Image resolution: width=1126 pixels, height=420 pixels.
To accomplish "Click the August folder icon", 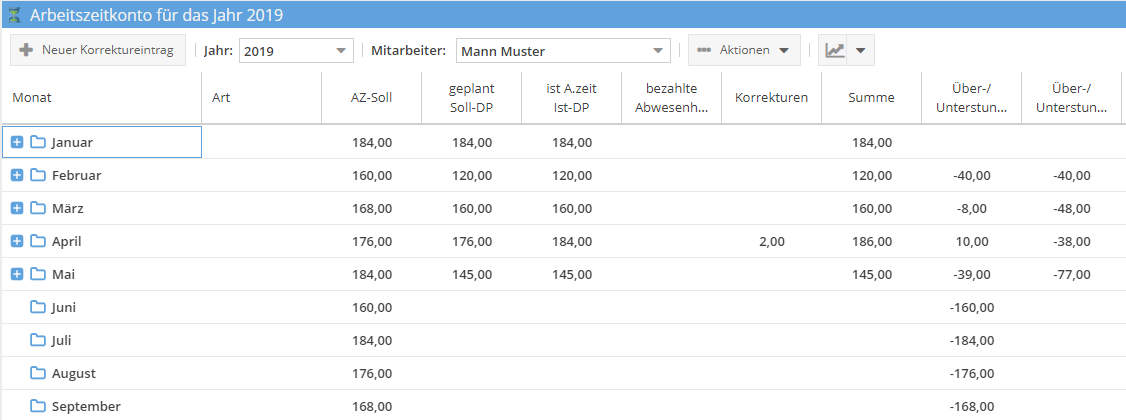I will click(x=38, y=373).
